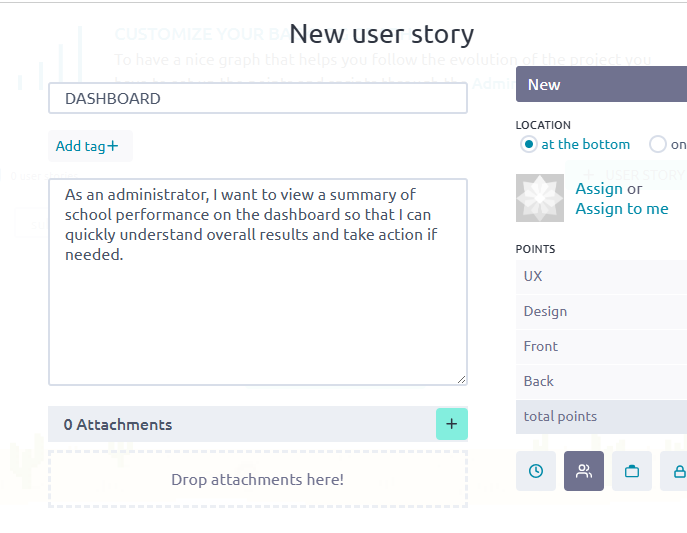The image size is (687, 533).
Task: Toggle the team requirement people icon
Action: coord(584,471)
